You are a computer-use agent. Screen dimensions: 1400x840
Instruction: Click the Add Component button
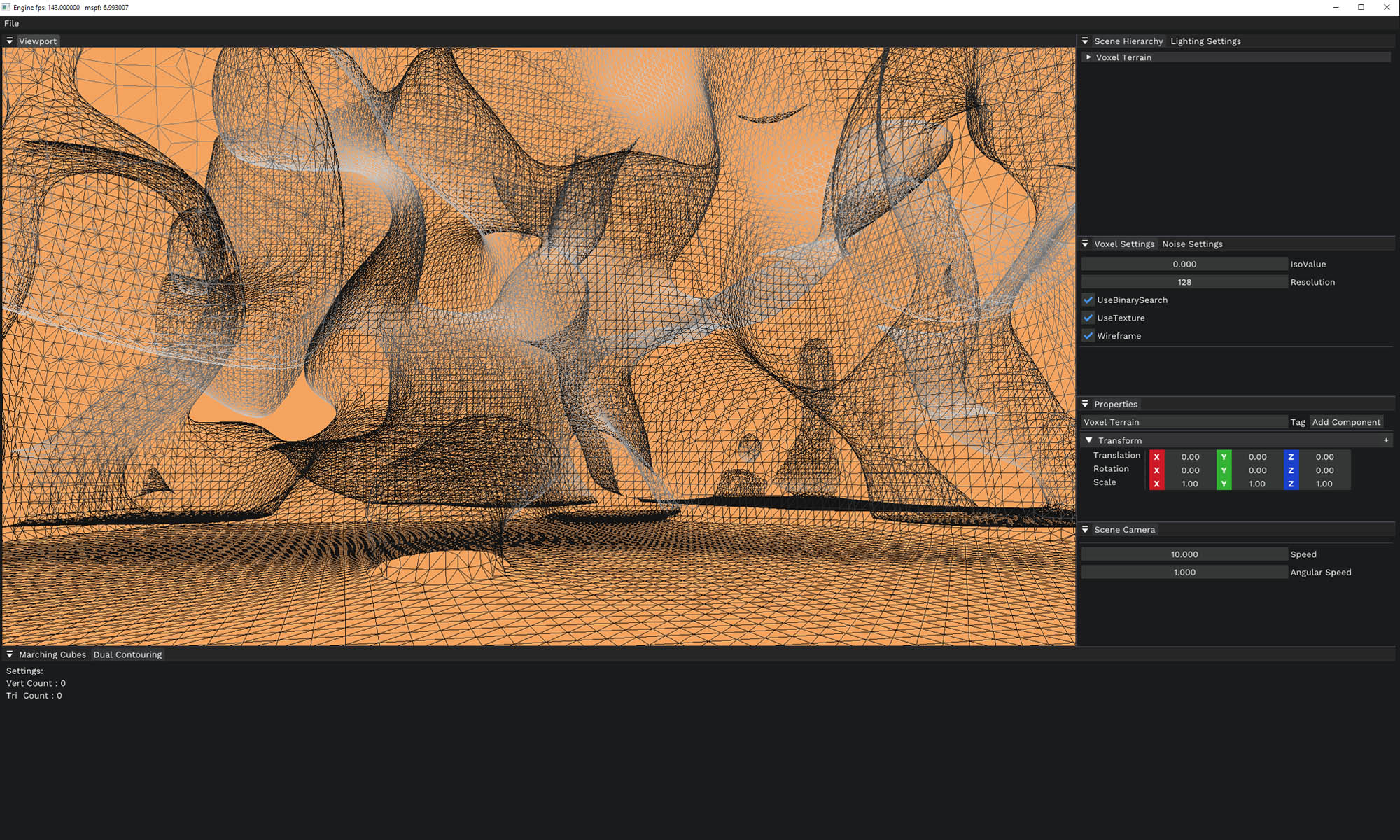[1346, 422]
